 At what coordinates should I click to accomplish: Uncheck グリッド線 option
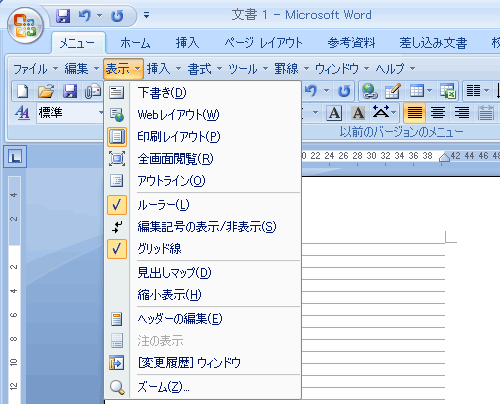[203, 249]
